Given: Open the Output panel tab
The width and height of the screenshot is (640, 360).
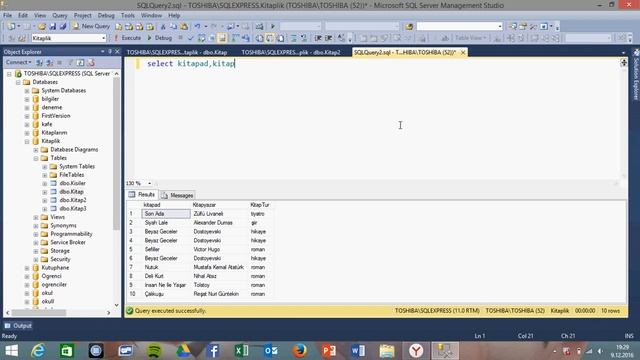Looking at the screenshot, I should pyautogui.click(x=18, y=326).
